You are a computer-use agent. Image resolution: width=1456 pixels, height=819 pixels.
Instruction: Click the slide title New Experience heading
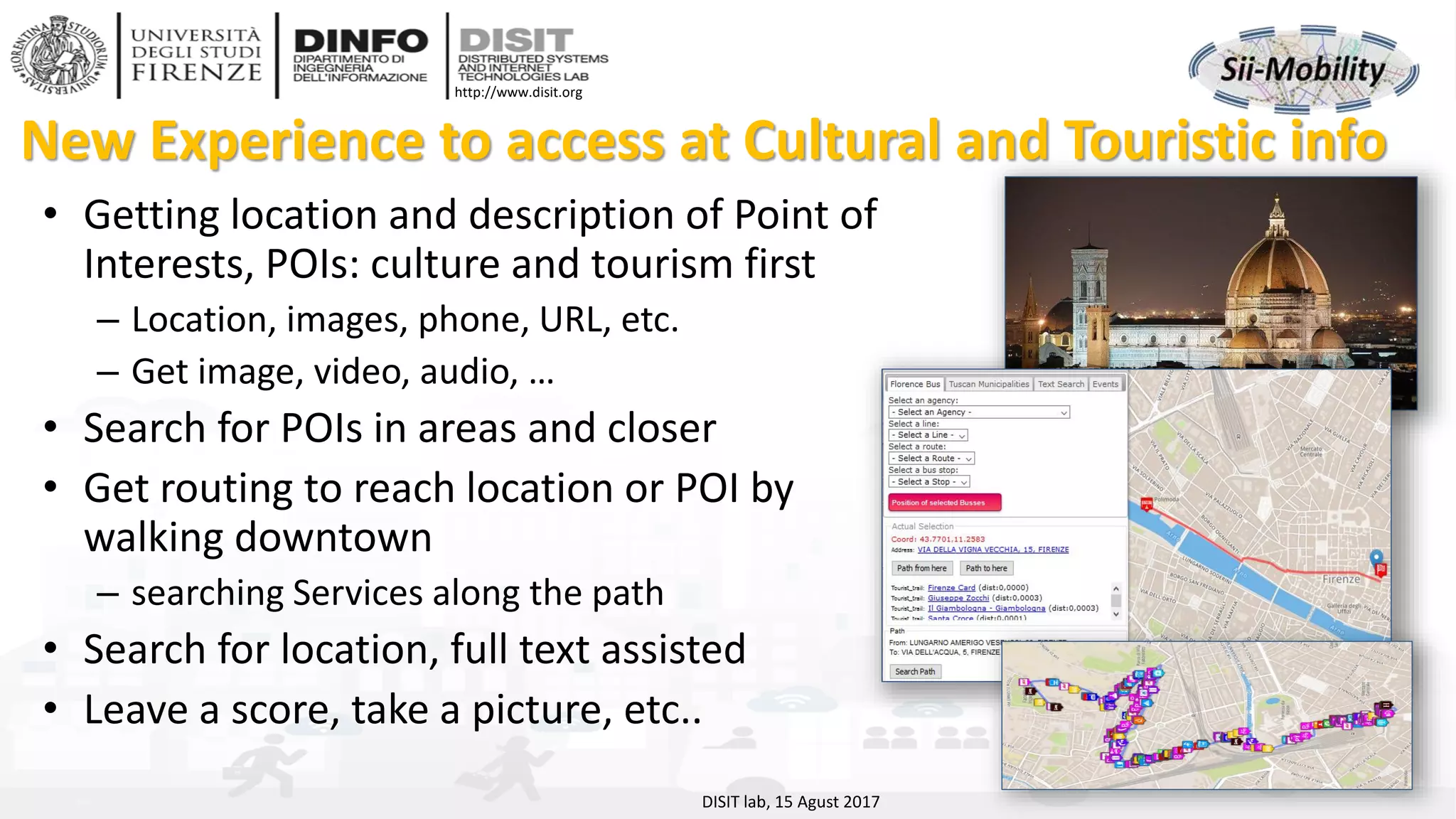click(x=705, y=140)
